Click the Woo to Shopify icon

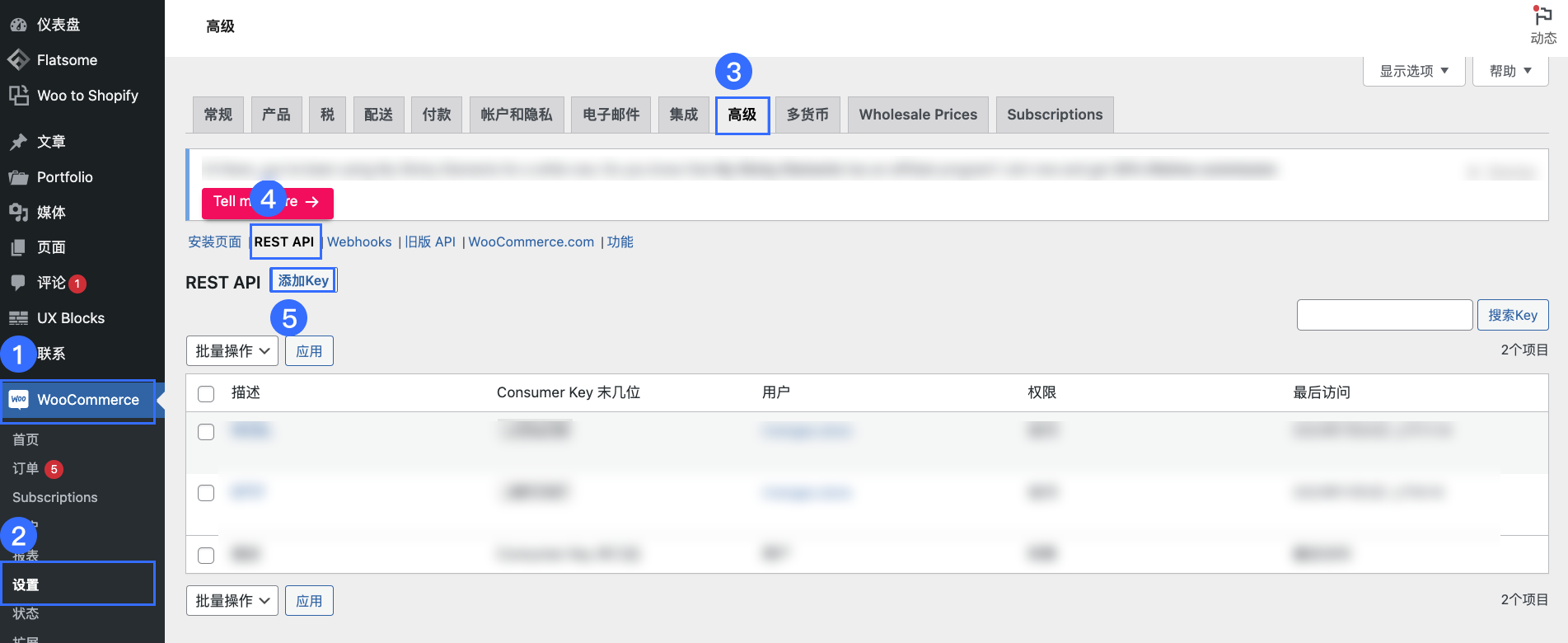(18, 96)
